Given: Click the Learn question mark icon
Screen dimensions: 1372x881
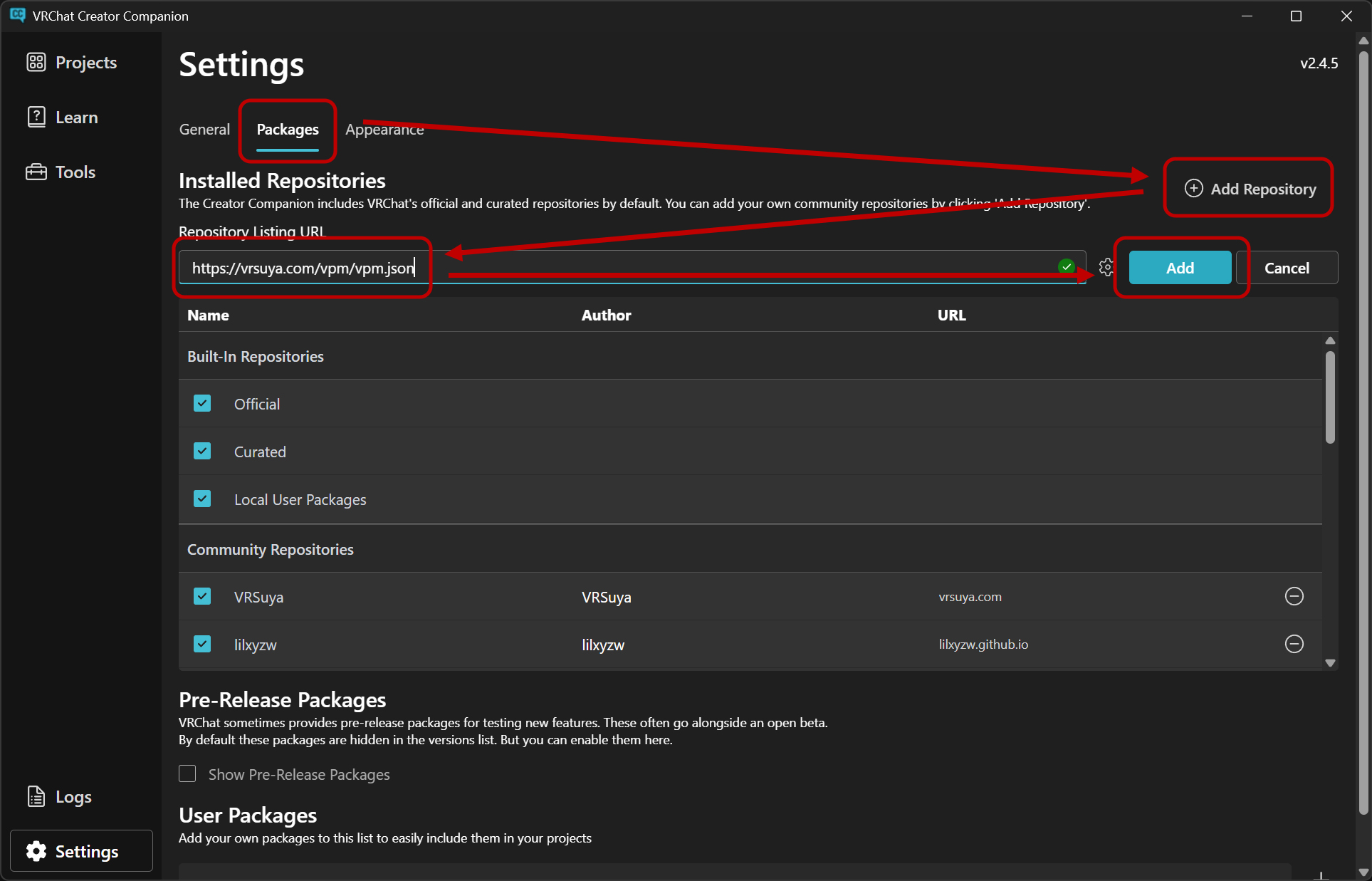Looking at the screenshot, I should [36, 117].
